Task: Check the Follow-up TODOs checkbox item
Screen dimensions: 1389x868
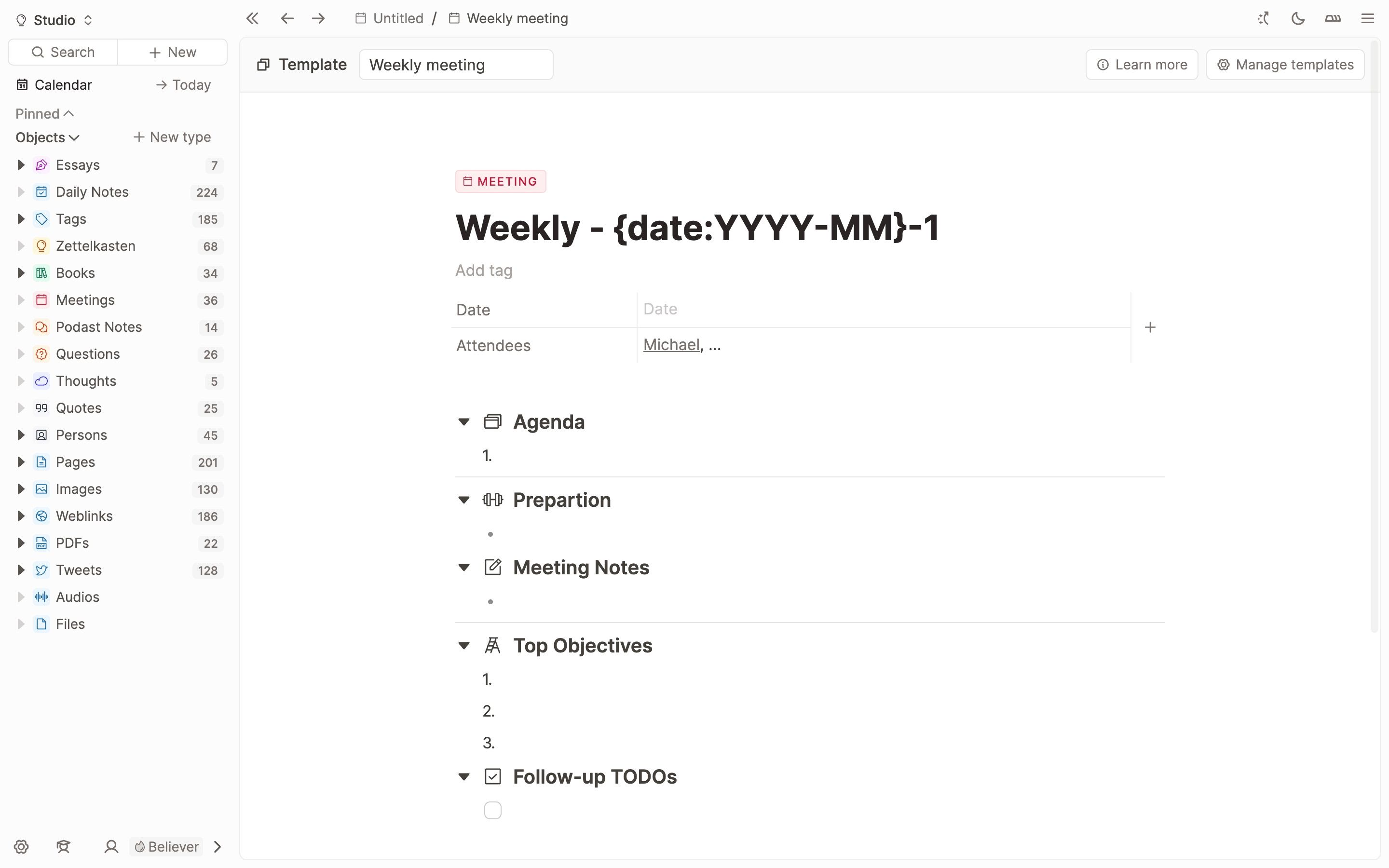Action: (492, 810)
